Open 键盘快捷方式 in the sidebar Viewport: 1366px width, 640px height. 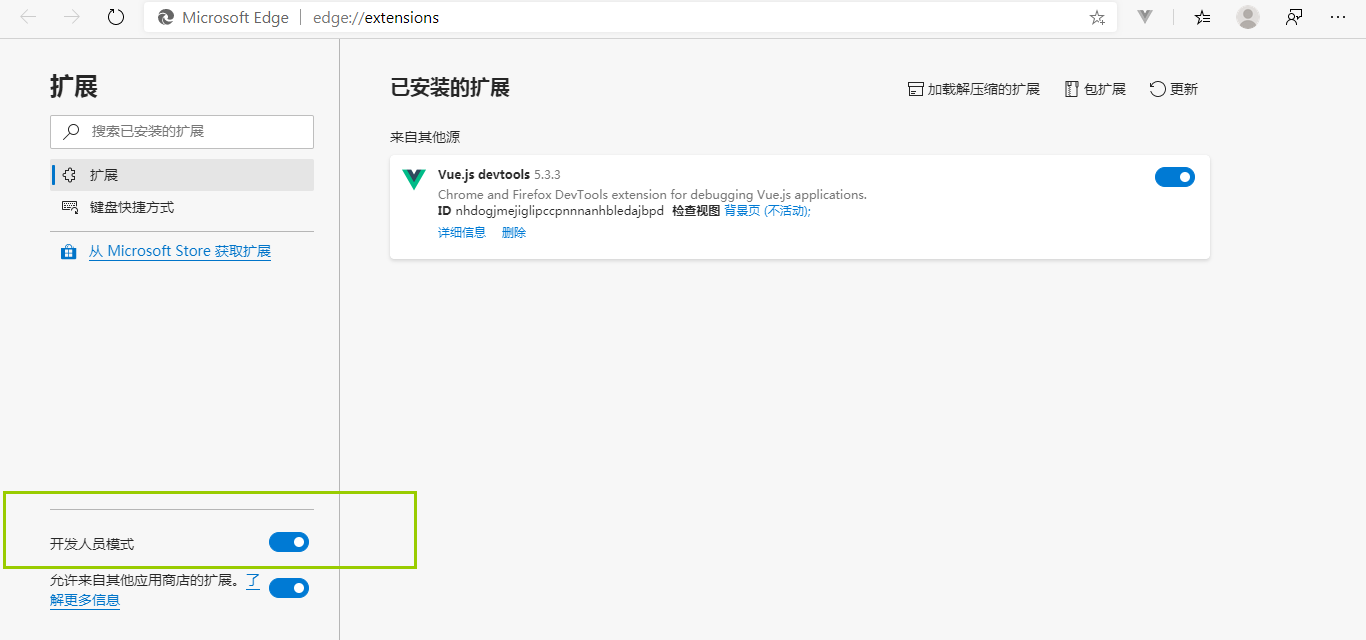point(182,207)
